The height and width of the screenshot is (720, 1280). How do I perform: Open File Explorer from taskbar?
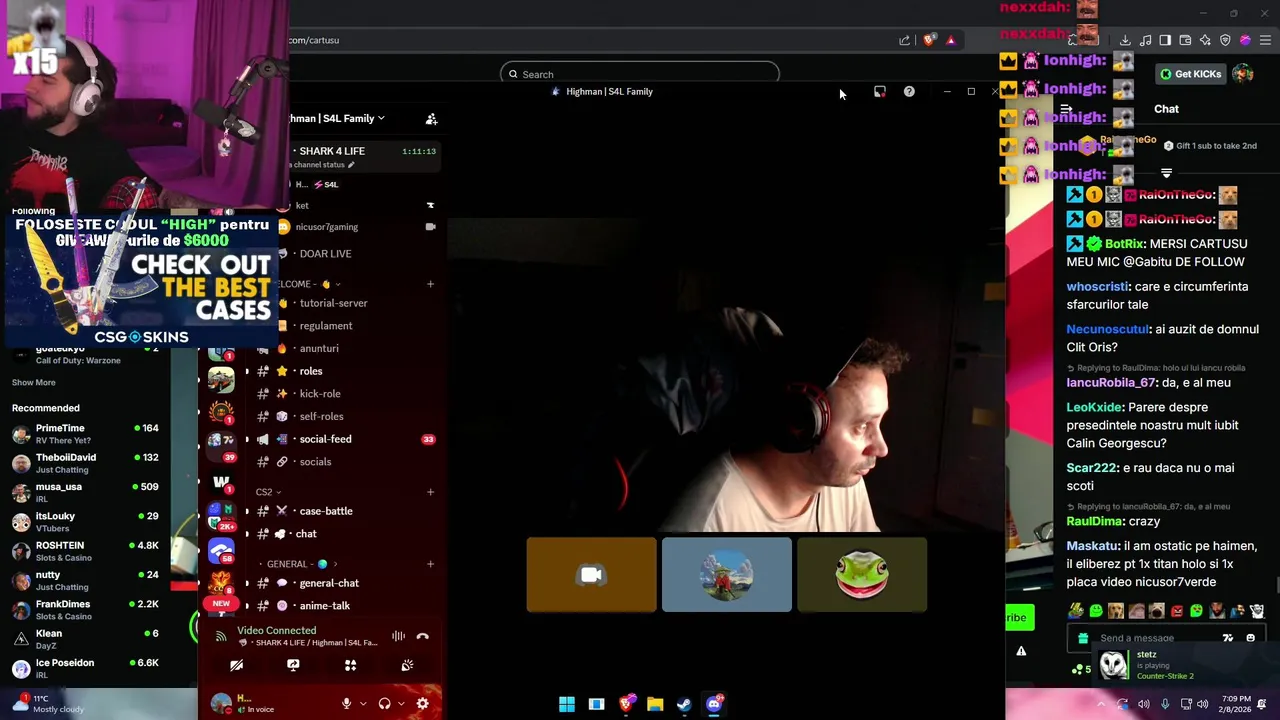pyautogui.click(x=655, y=704)
